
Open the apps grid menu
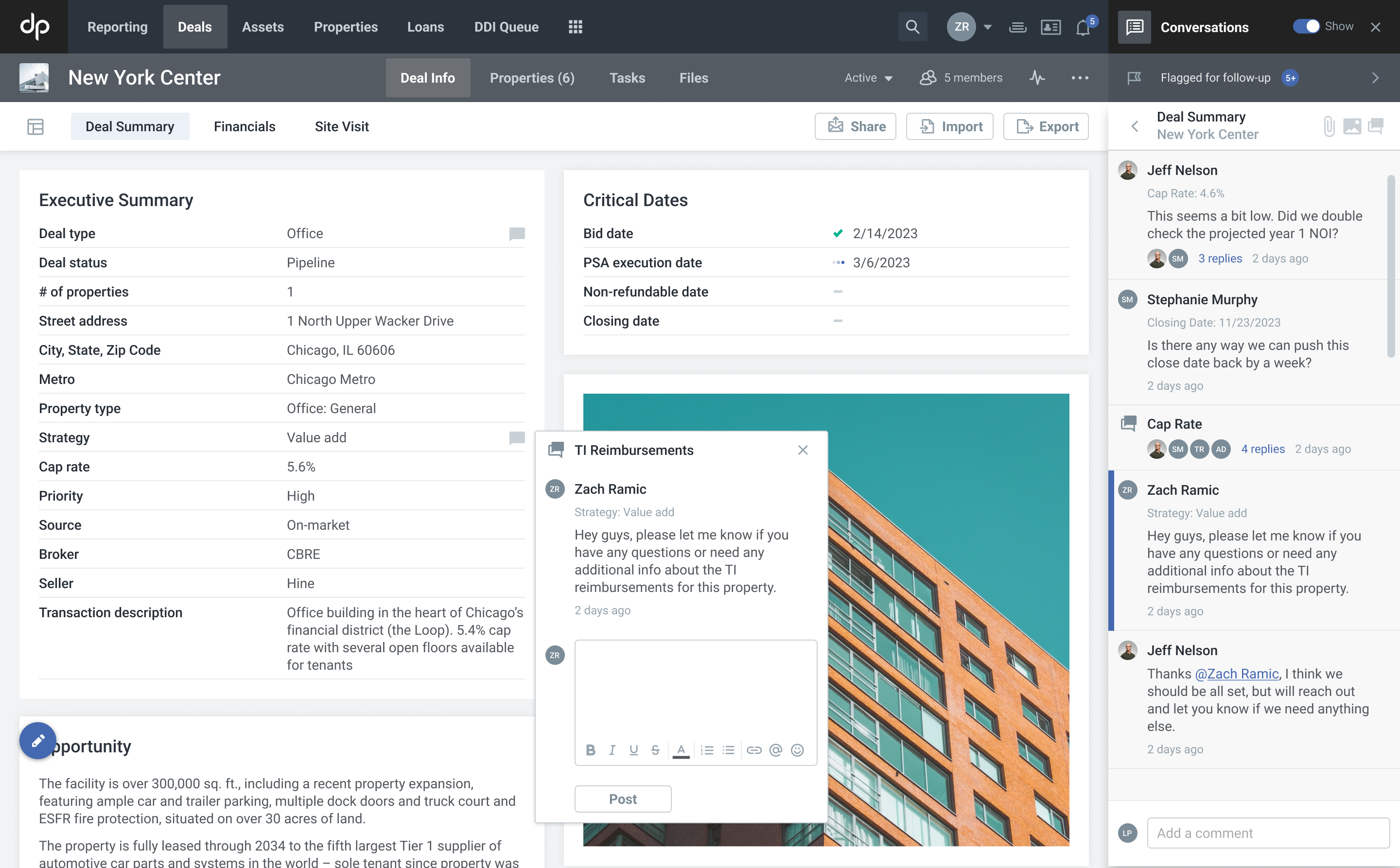[x=576, y=27]
